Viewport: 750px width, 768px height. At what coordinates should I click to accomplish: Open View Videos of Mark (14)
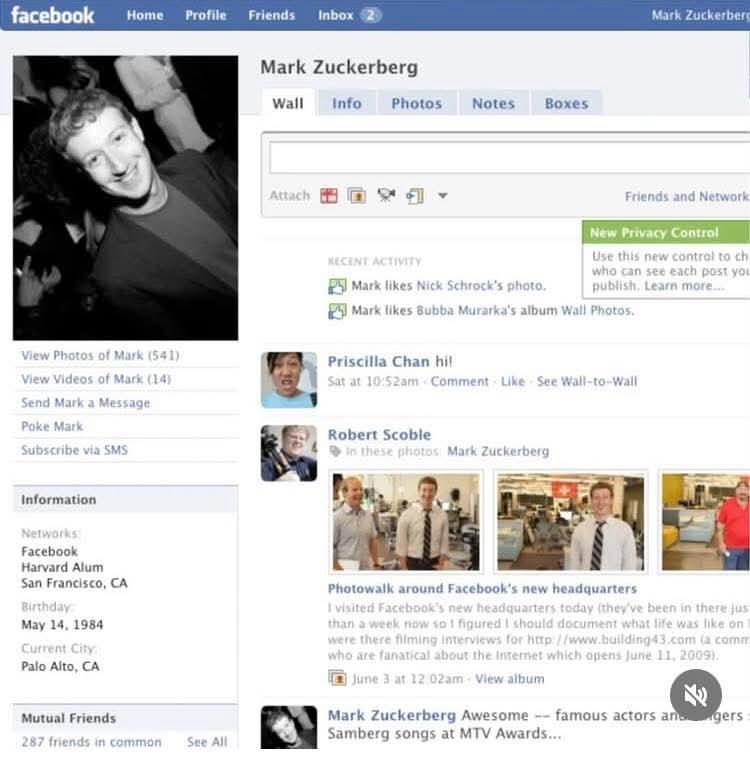96,379
